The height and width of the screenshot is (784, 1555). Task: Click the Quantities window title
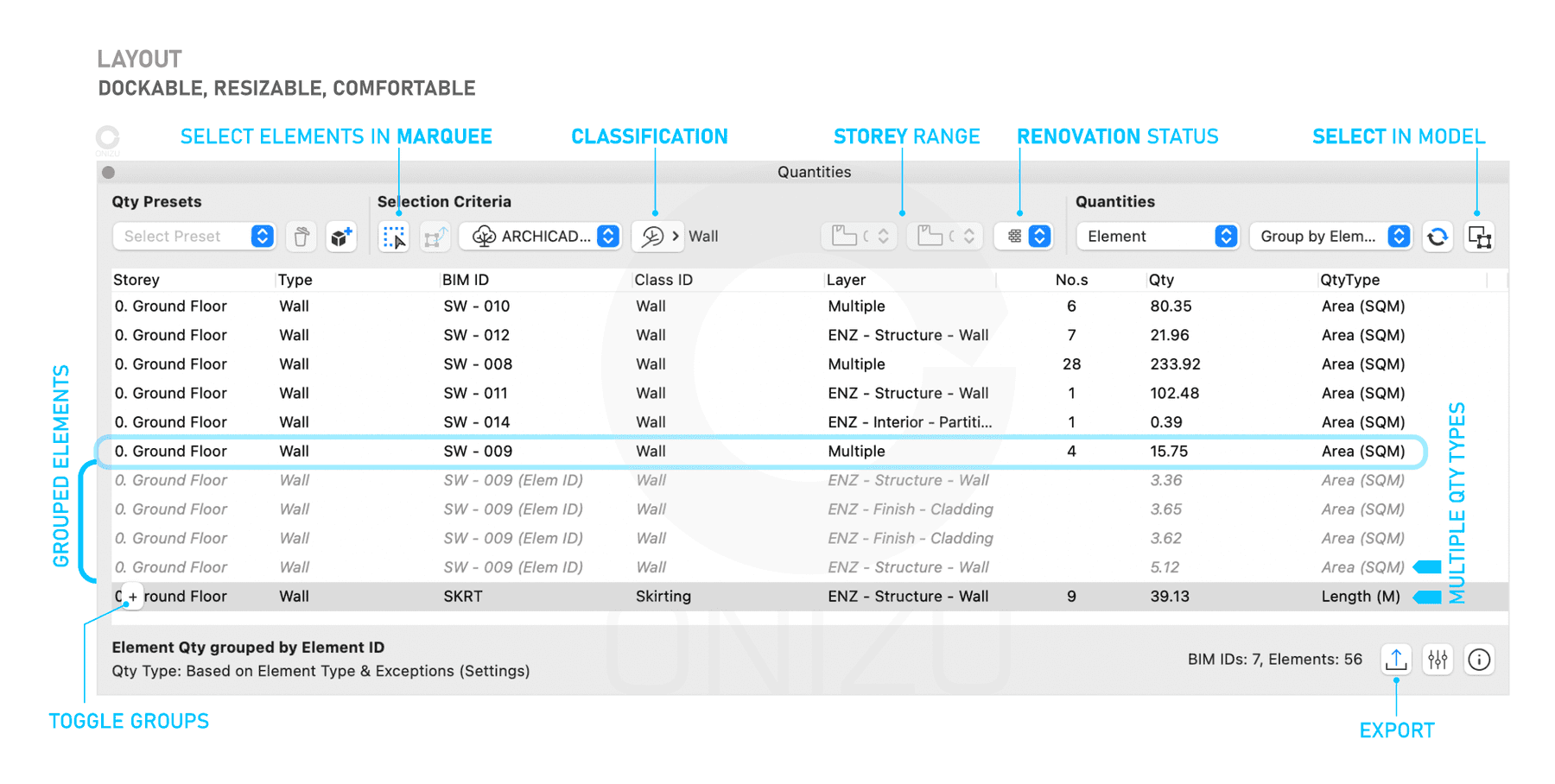(813, 172)
